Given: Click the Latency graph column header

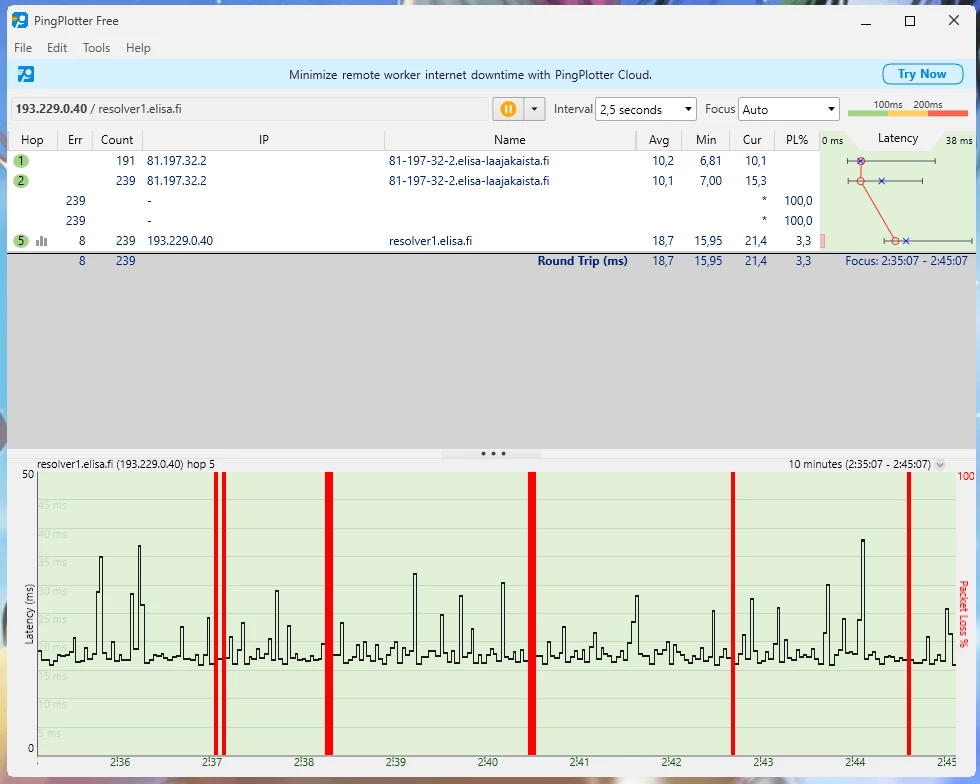Looking at the screenshot, I should point(898,138).
